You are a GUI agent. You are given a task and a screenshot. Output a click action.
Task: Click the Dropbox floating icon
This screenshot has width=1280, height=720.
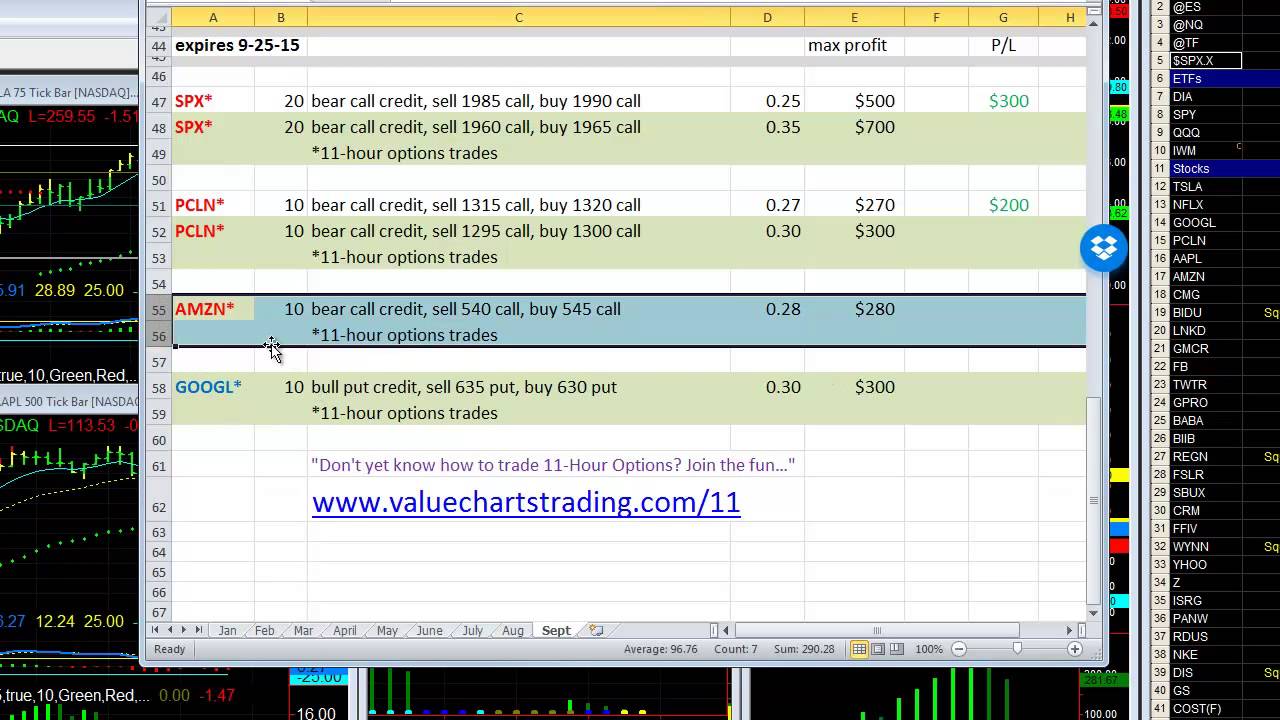(1104, 247)
